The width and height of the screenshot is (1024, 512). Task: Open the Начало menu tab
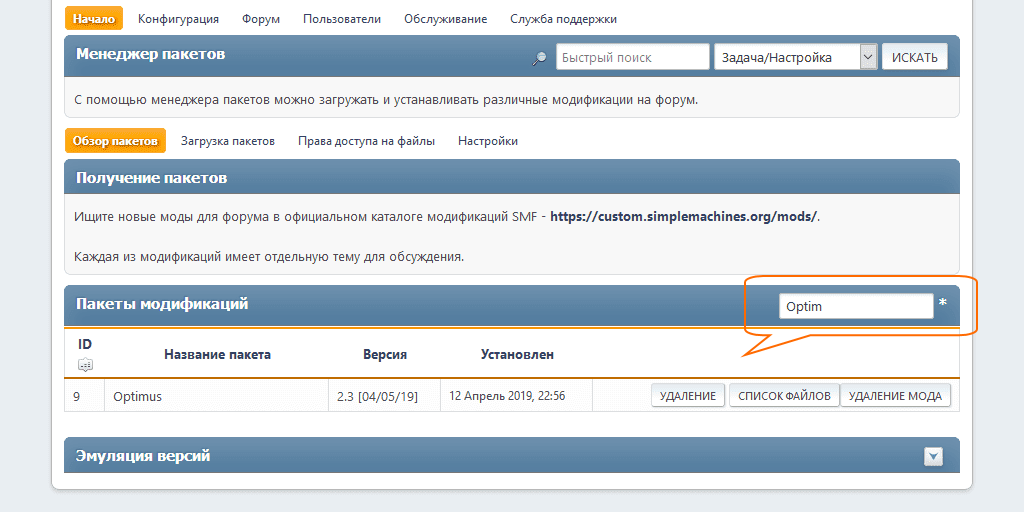(x=94, y=19)
